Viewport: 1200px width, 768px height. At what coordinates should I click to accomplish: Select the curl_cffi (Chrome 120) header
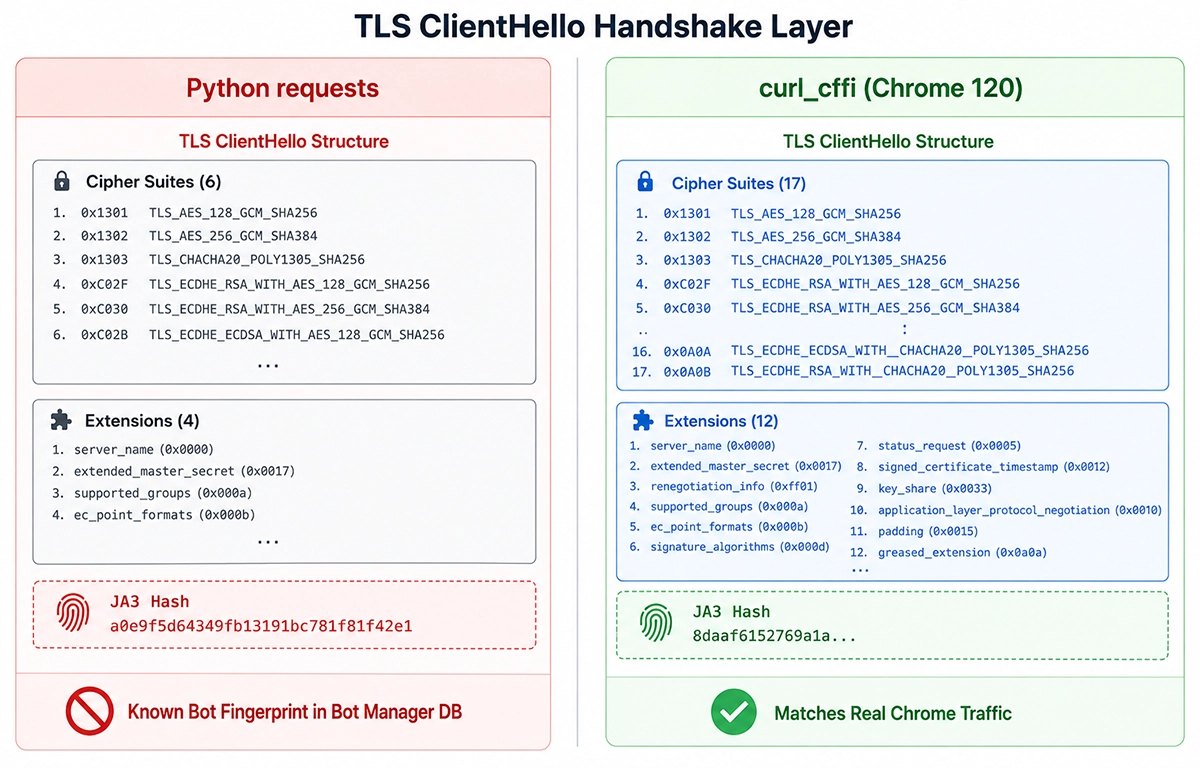click(891, 88)
